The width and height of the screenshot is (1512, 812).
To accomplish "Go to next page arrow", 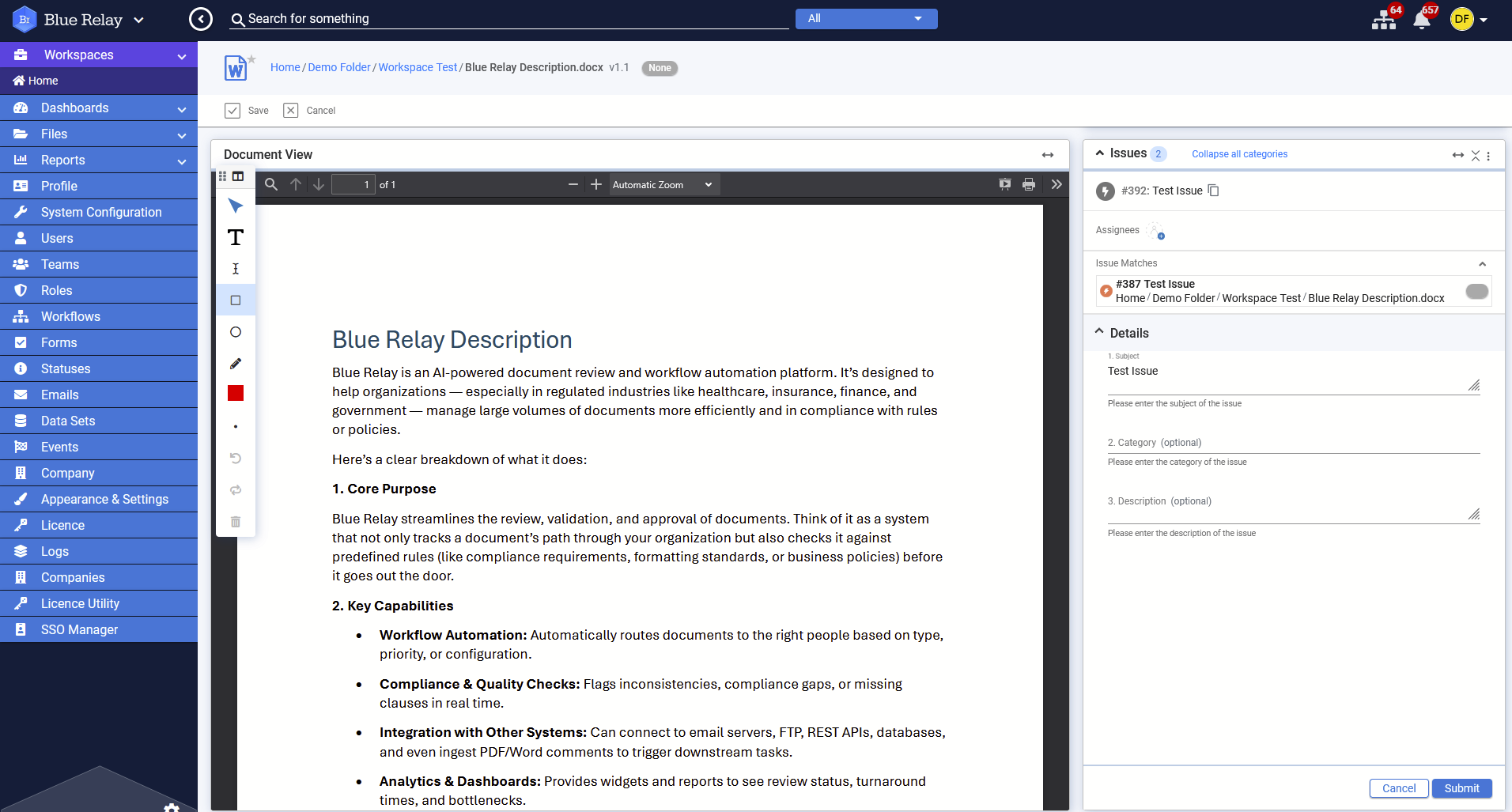I will [319, 184].
